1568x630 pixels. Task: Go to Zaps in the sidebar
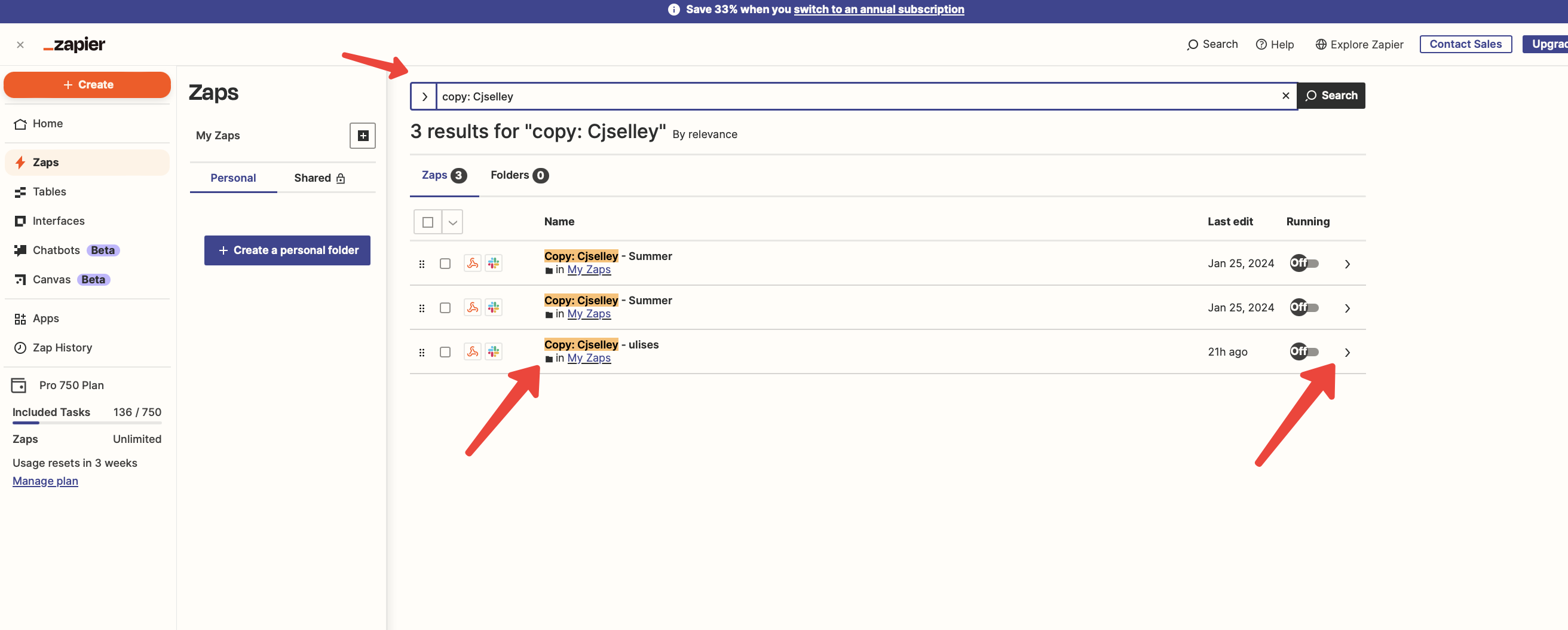point(87,163)
